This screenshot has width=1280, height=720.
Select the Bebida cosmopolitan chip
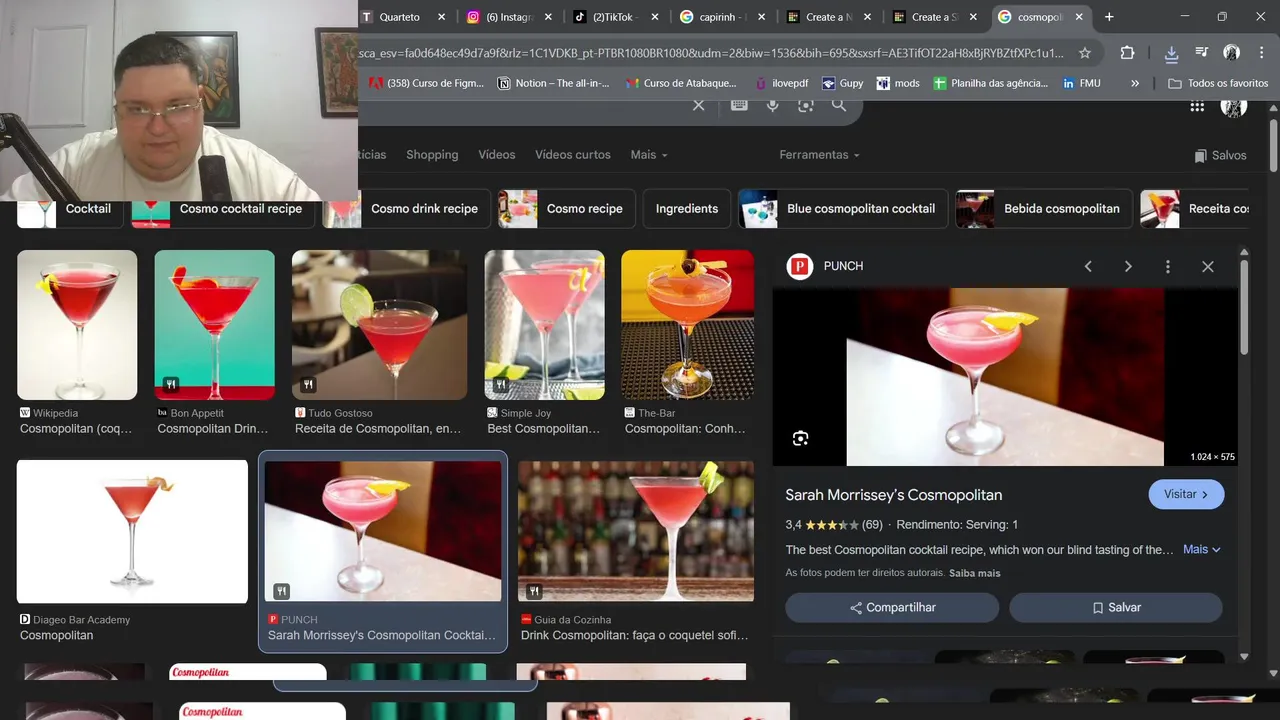pos(1044,209)
